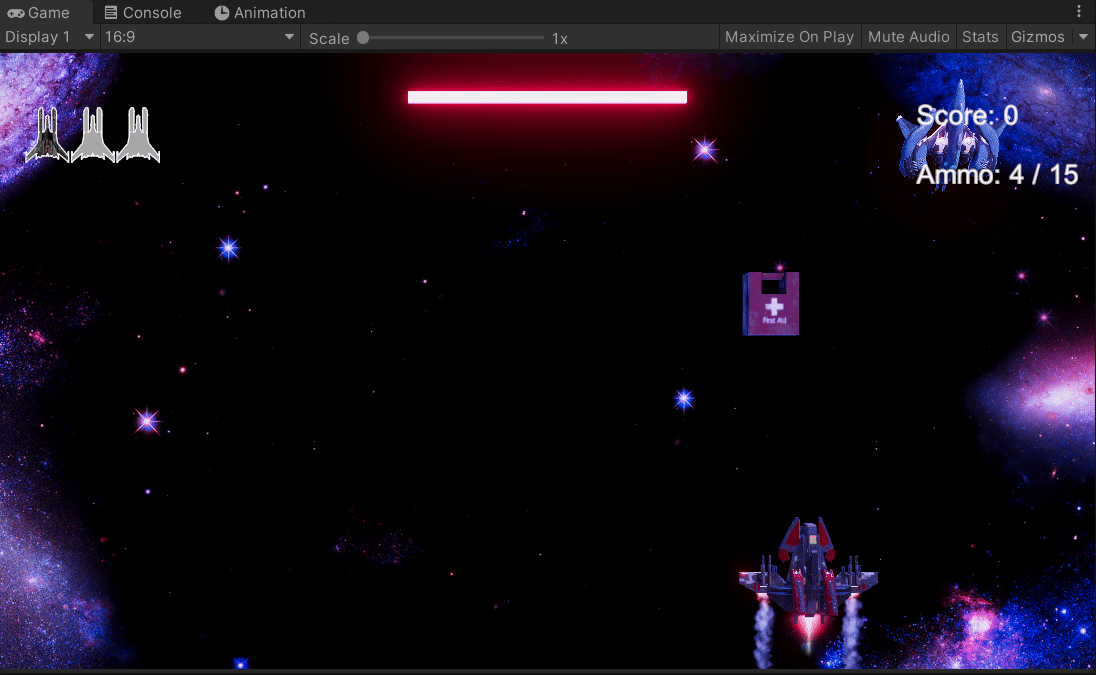The width and height of the screenshot is (1096, 675).
Task: Click the Scale label
Action: [x=329, y=38]
